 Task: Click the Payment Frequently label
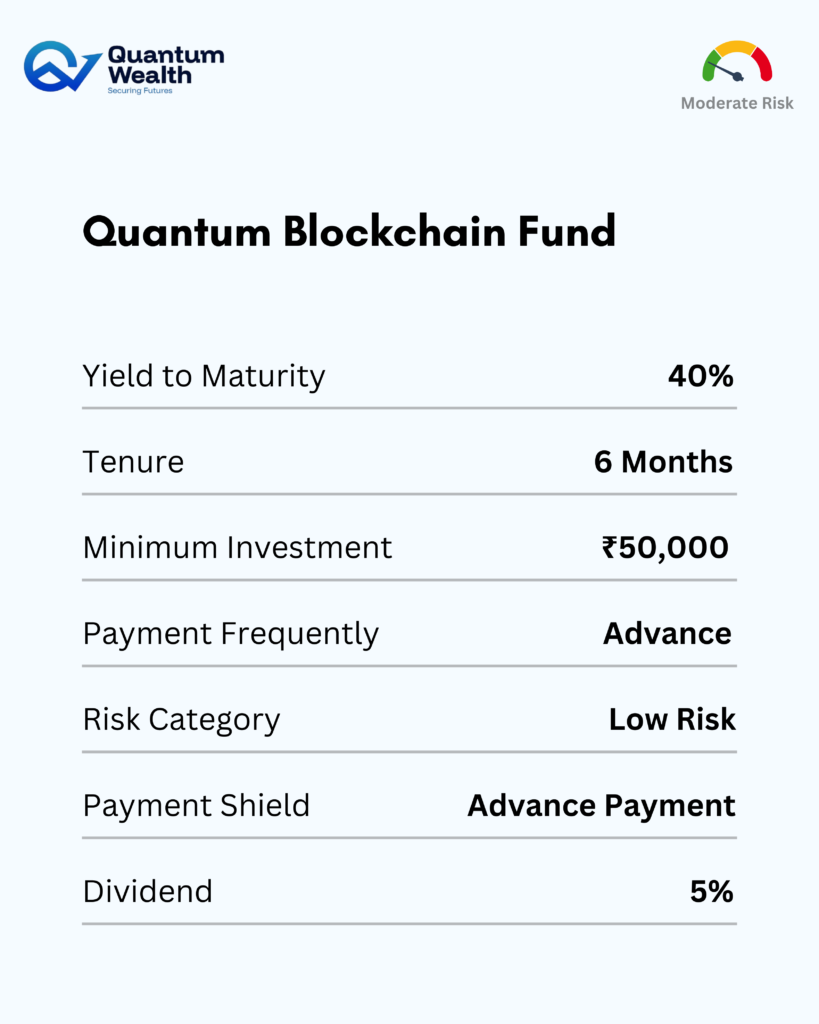click(x=231, y=634)
